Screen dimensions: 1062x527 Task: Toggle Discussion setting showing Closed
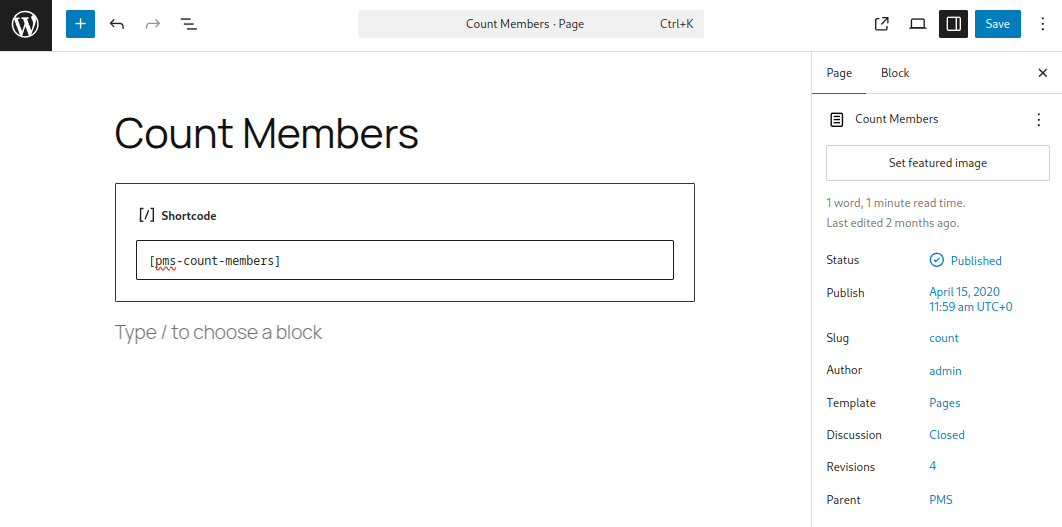[x=947, y=435]
